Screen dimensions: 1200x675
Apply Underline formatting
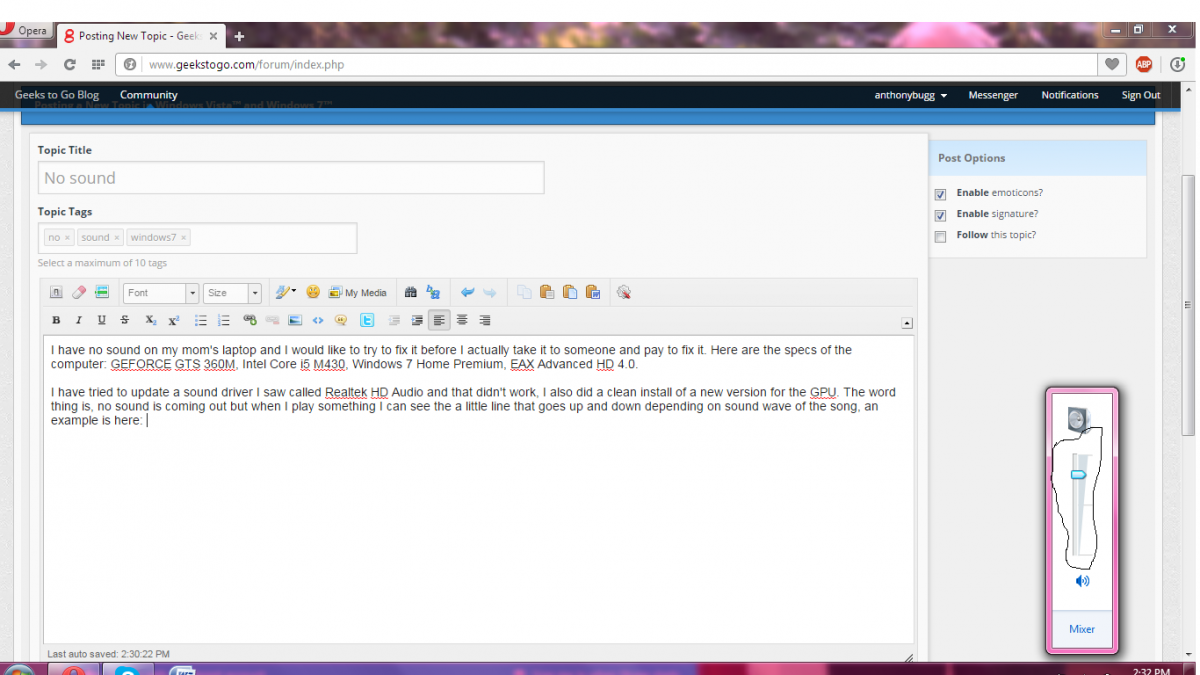(102, 321)
